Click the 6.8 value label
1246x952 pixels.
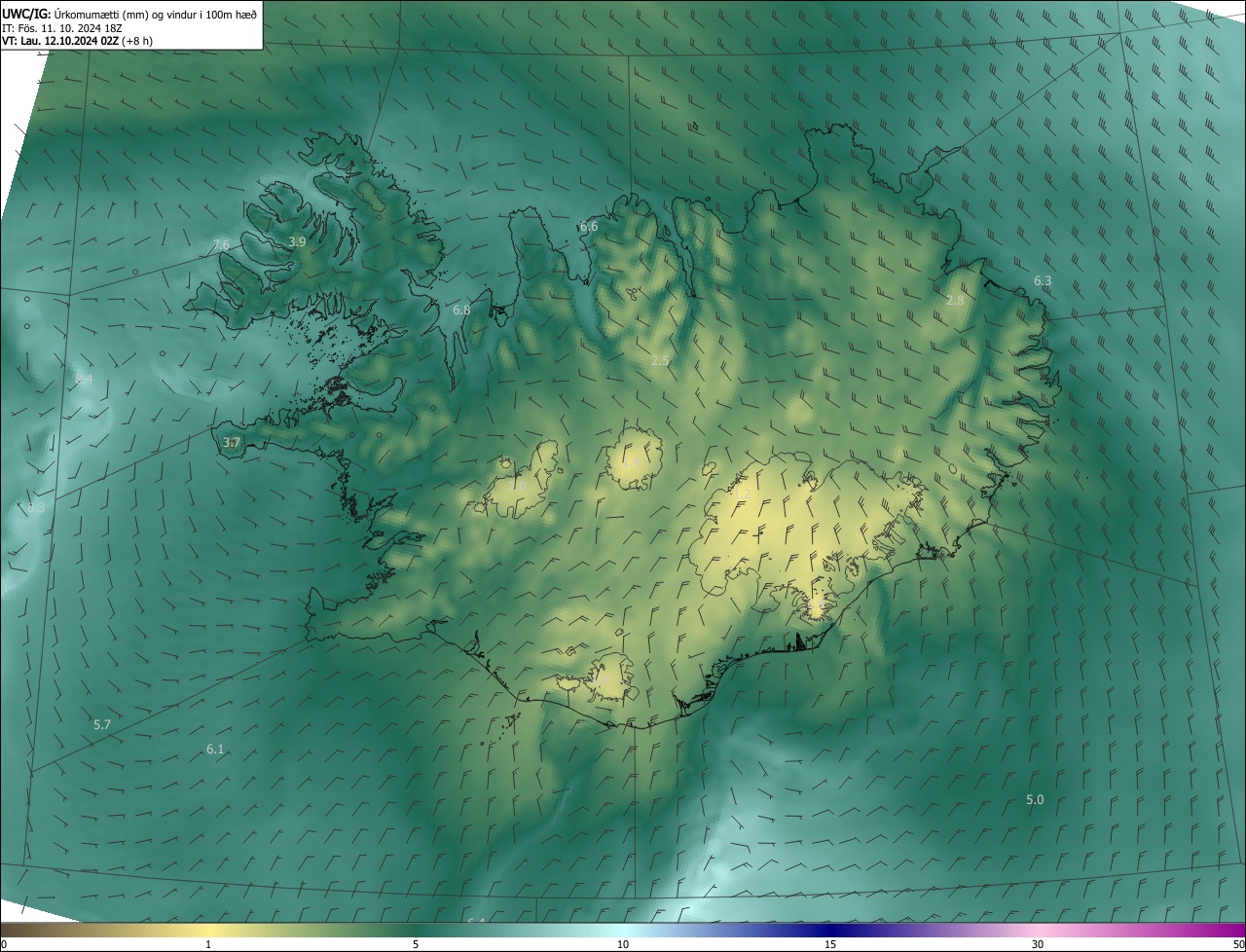[x=461, y=311]
